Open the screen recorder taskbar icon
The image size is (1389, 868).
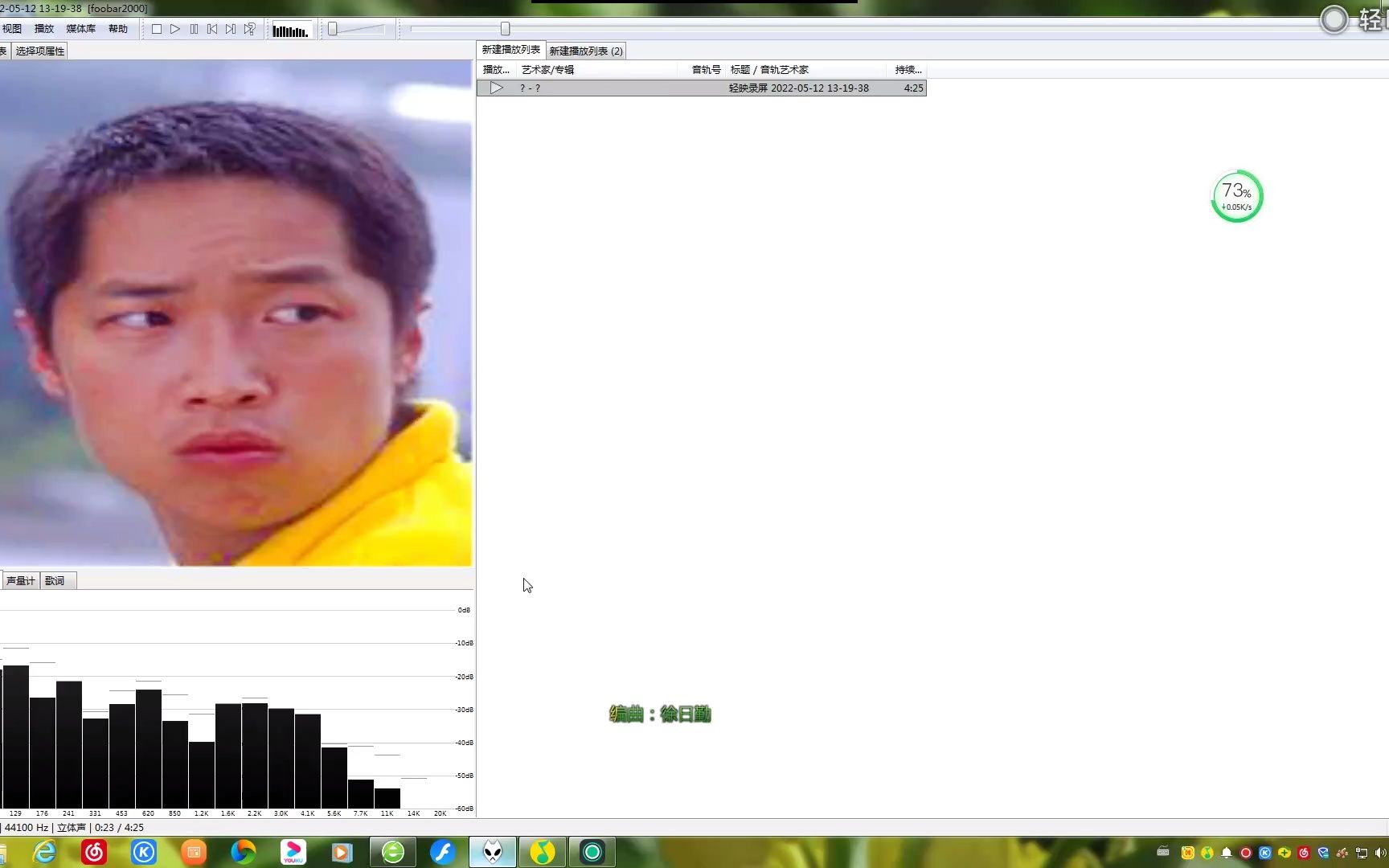(x=592, y=852)
